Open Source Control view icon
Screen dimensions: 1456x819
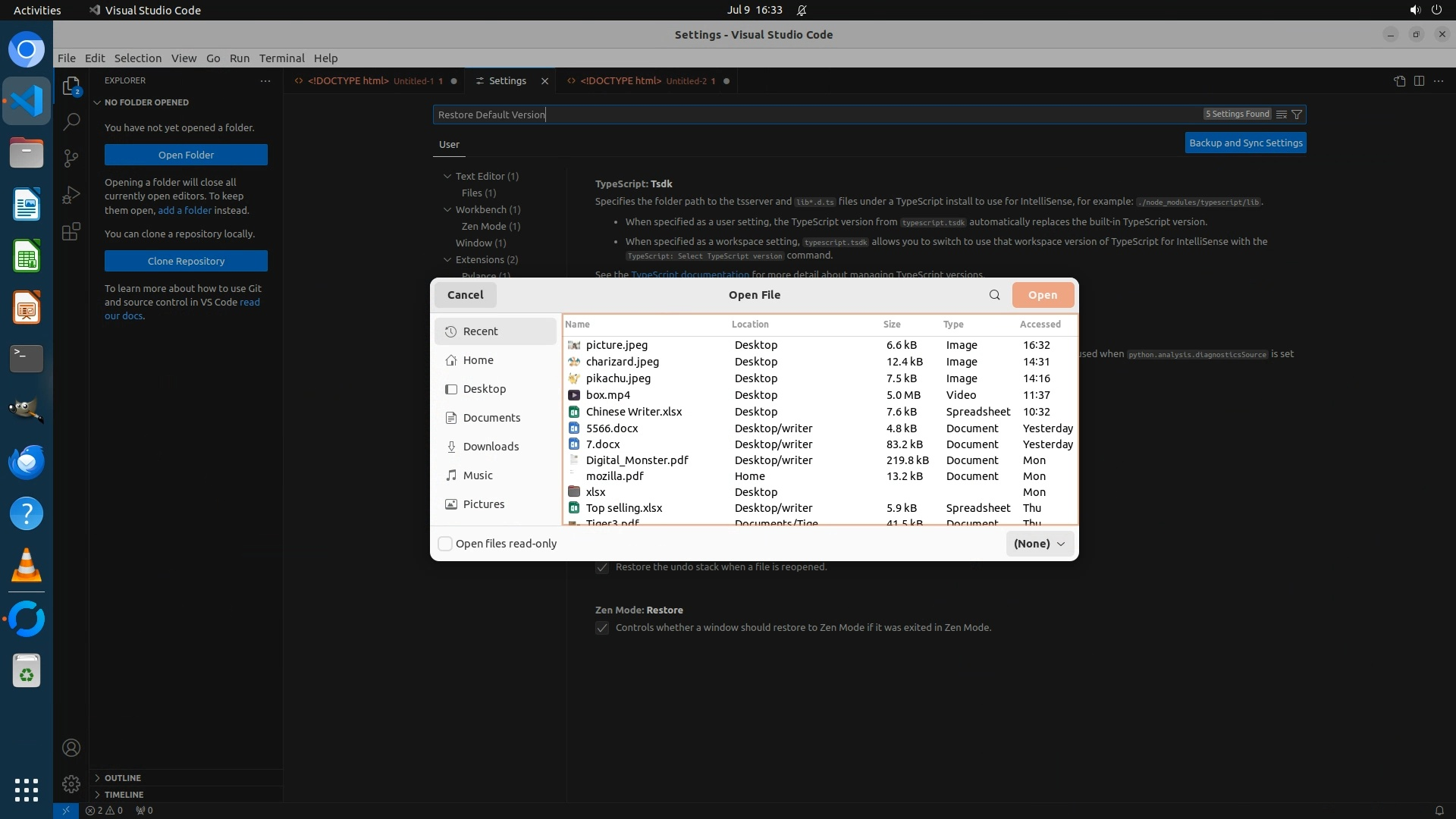pyautogui.click(x=71, y=158)
